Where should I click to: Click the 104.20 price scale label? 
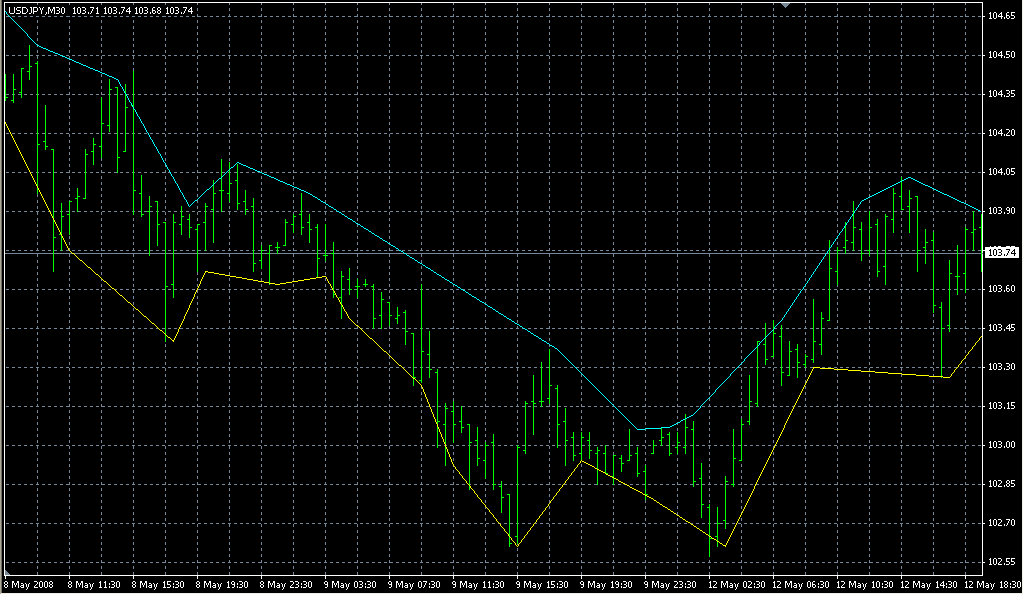(1002, 133)
